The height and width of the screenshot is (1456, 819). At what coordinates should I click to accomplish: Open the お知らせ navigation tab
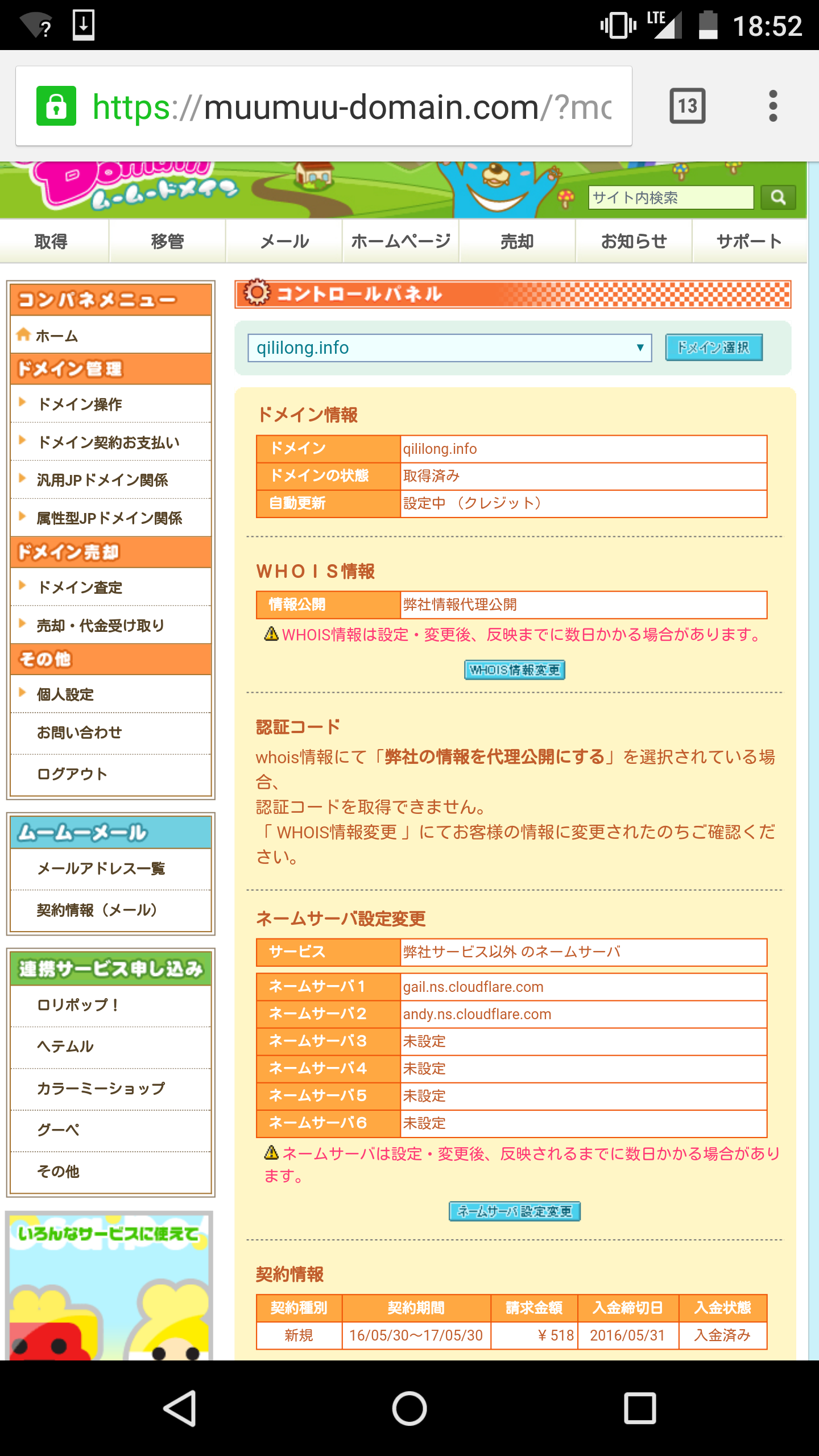pyautogui.click(x=634, y=242)
